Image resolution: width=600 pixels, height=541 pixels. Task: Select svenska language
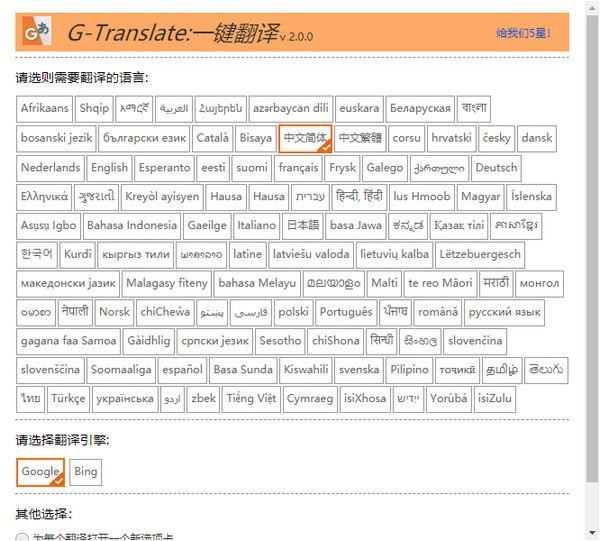point(359,371)
